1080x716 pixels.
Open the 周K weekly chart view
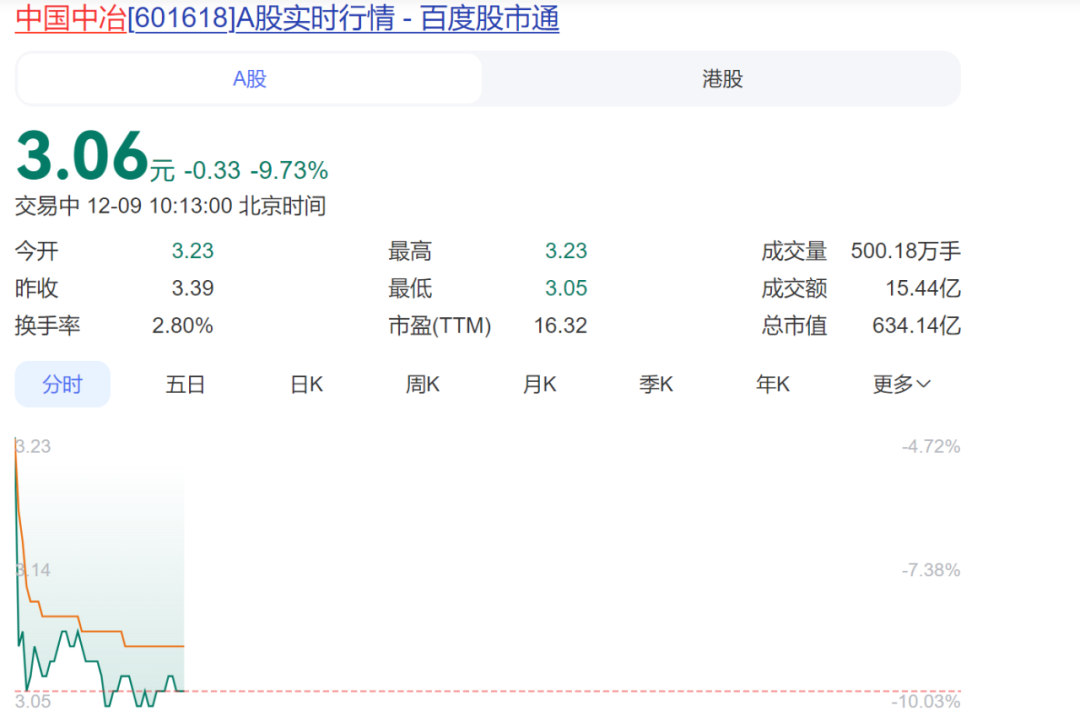click(x=422, y=384)
